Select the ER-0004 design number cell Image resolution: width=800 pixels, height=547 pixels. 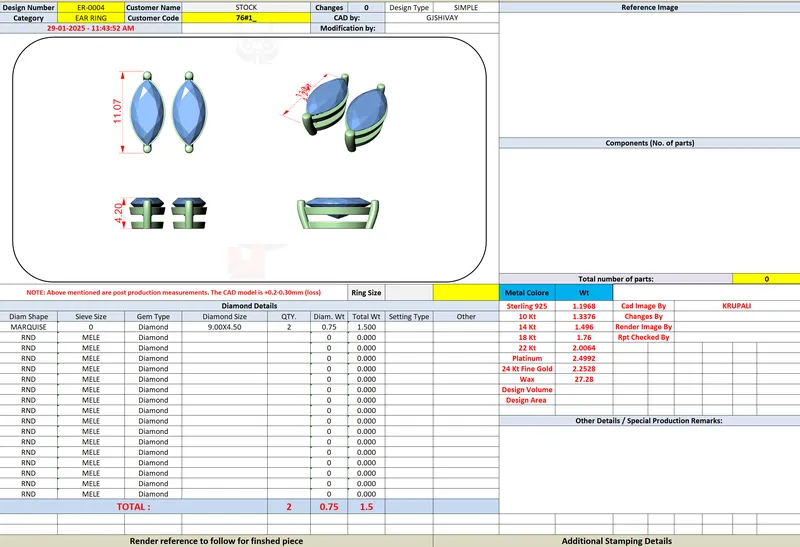[91, 8]
